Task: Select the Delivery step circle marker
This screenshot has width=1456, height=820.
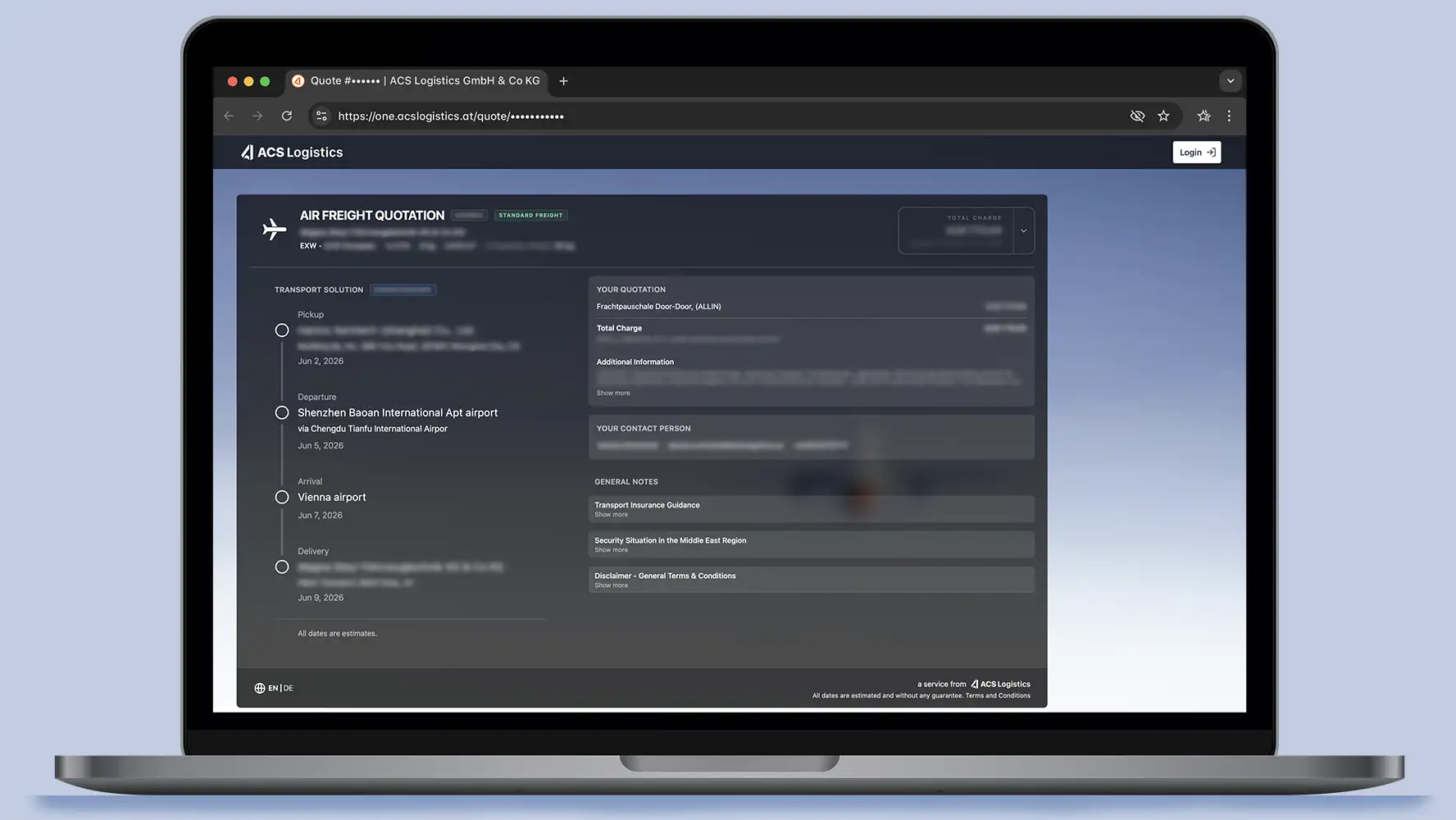Action: click(282, 567)
